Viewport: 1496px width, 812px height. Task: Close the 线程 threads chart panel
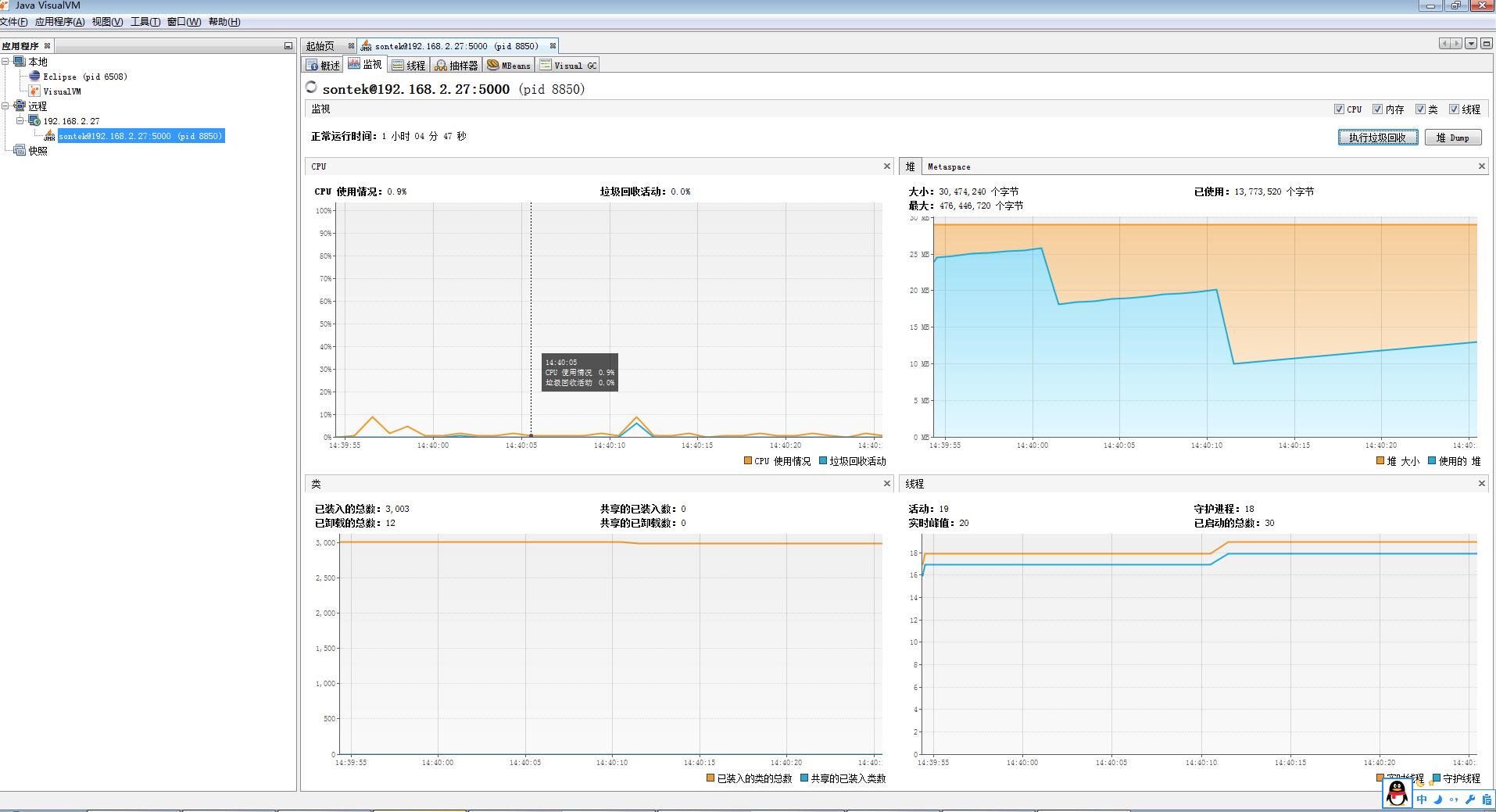[1481, 483]
